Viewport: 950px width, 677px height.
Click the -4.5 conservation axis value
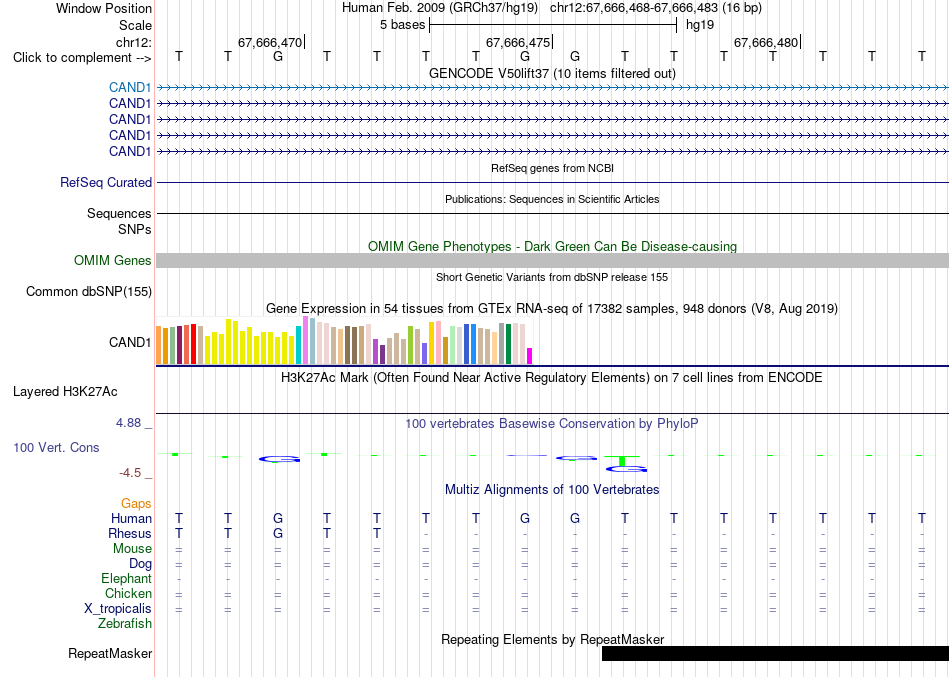(130, 473)
